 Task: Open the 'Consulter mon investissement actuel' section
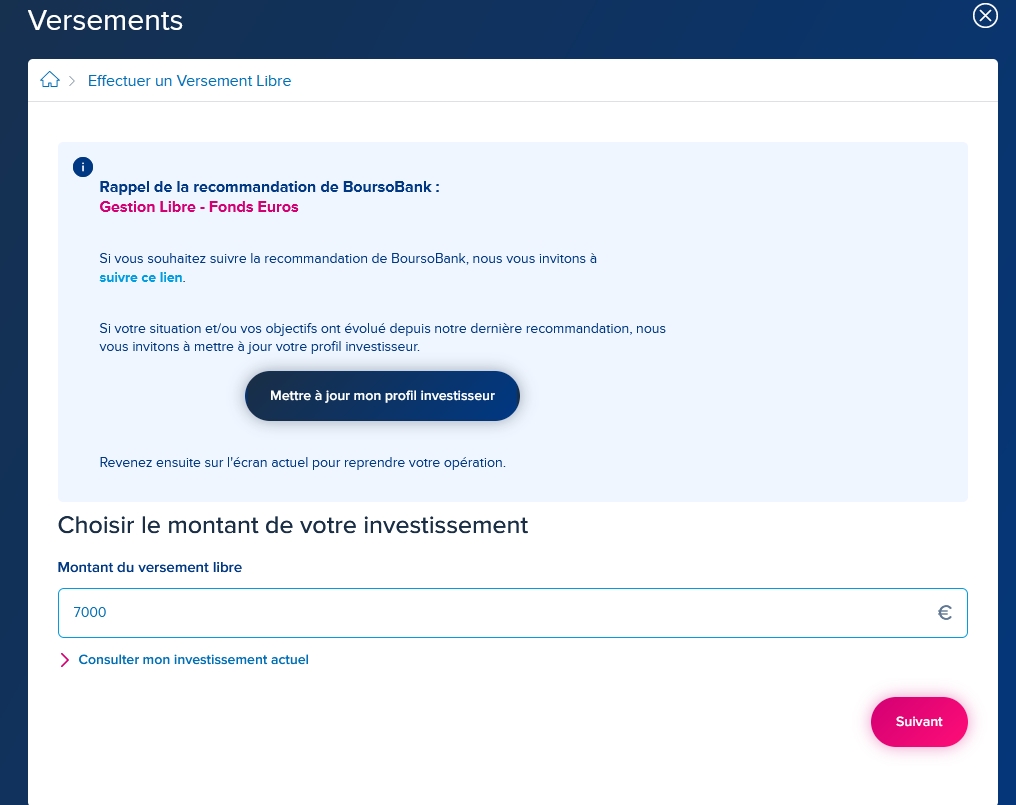[x=193, y=660]
